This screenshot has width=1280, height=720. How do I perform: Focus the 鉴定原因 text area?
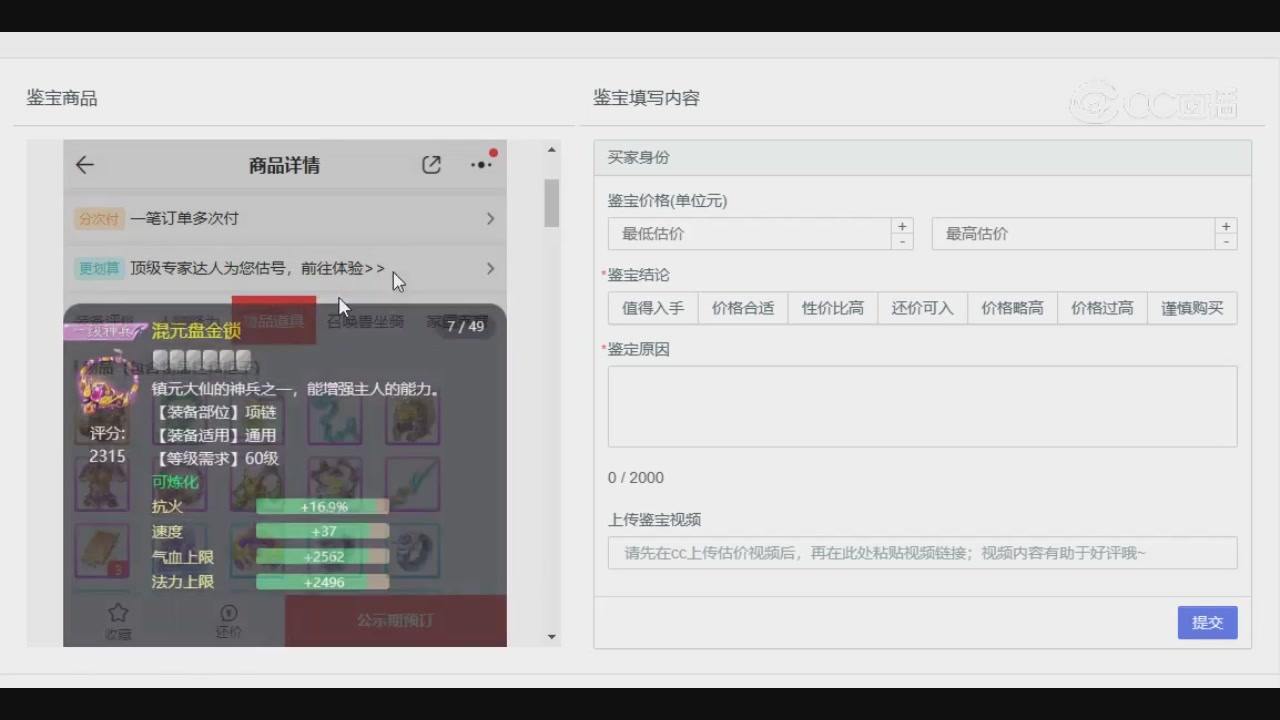(x=922, y=406)
